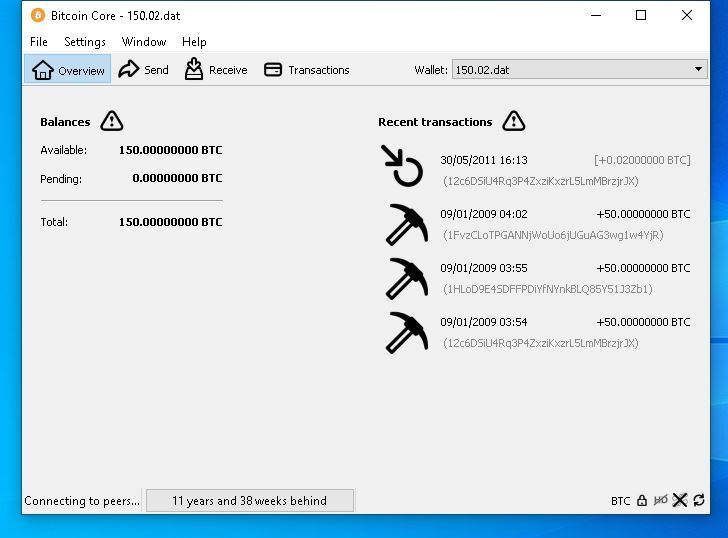The width and height of the screenshot is (728, 538).
Task: Click the blockchain syncing arrows icon
Action: pos(699,500)
